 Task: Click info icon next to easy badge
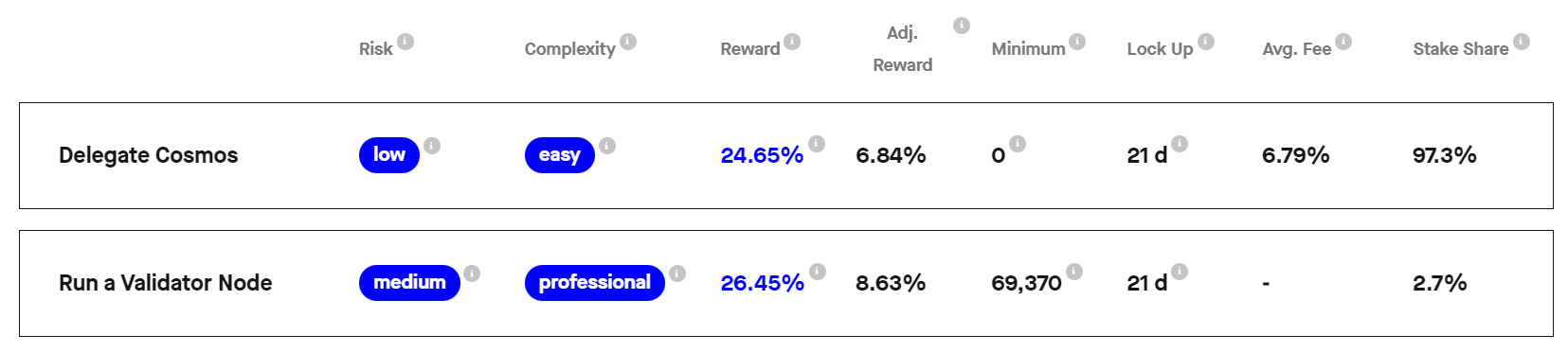pos(607,146)
